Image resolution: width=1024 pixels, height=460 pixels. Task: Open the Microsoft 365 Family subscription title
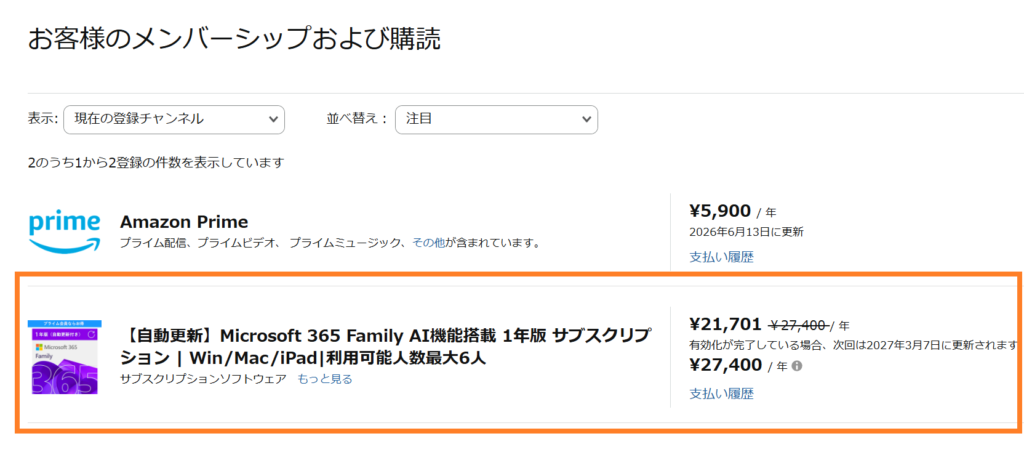(x=385, y=346)
